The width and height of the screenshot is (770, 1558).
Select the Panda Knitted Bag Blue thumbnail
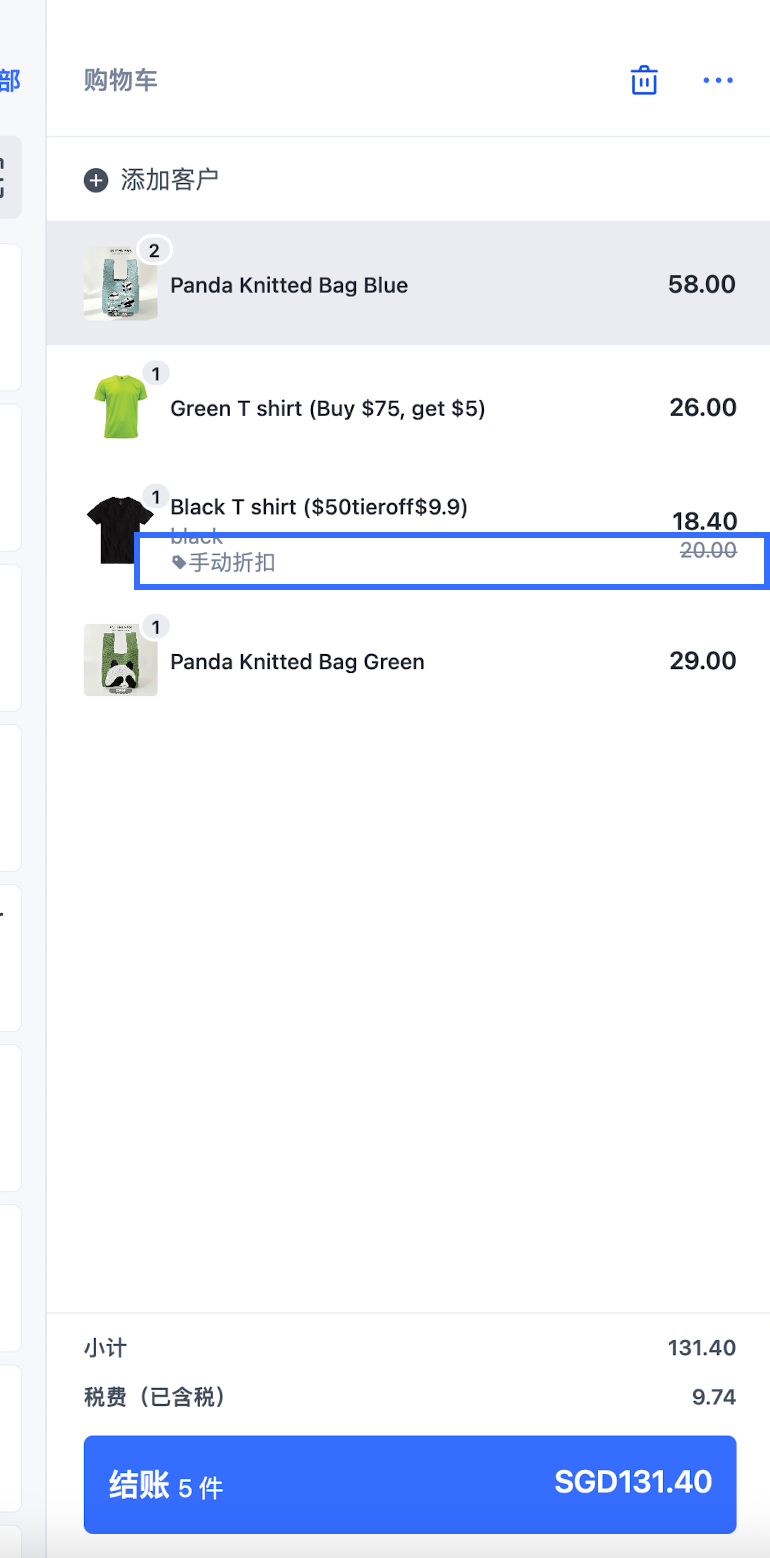coord(121,284)
